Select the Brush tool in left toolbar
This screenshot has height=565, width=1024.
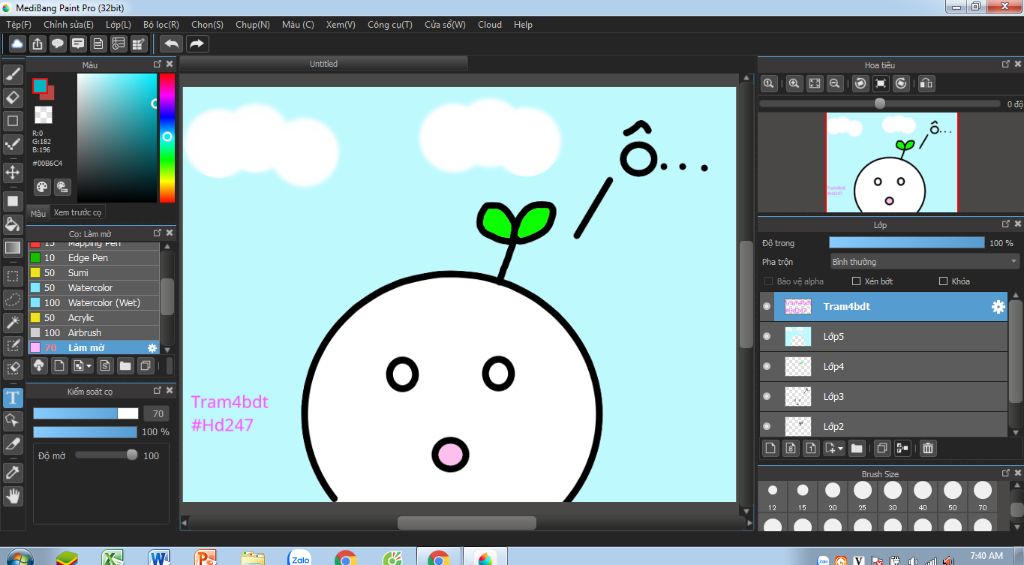point(12,74)
